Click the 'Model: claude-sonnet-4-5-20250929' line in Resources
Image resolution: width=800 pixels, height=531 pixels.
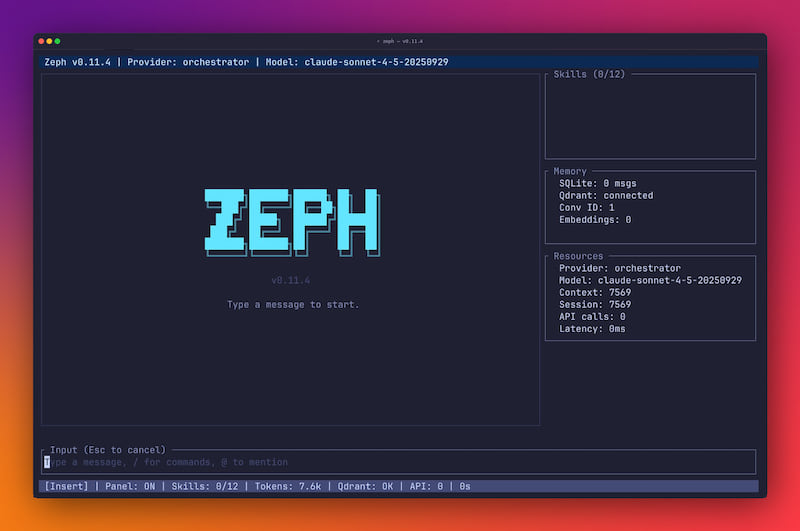651,281
